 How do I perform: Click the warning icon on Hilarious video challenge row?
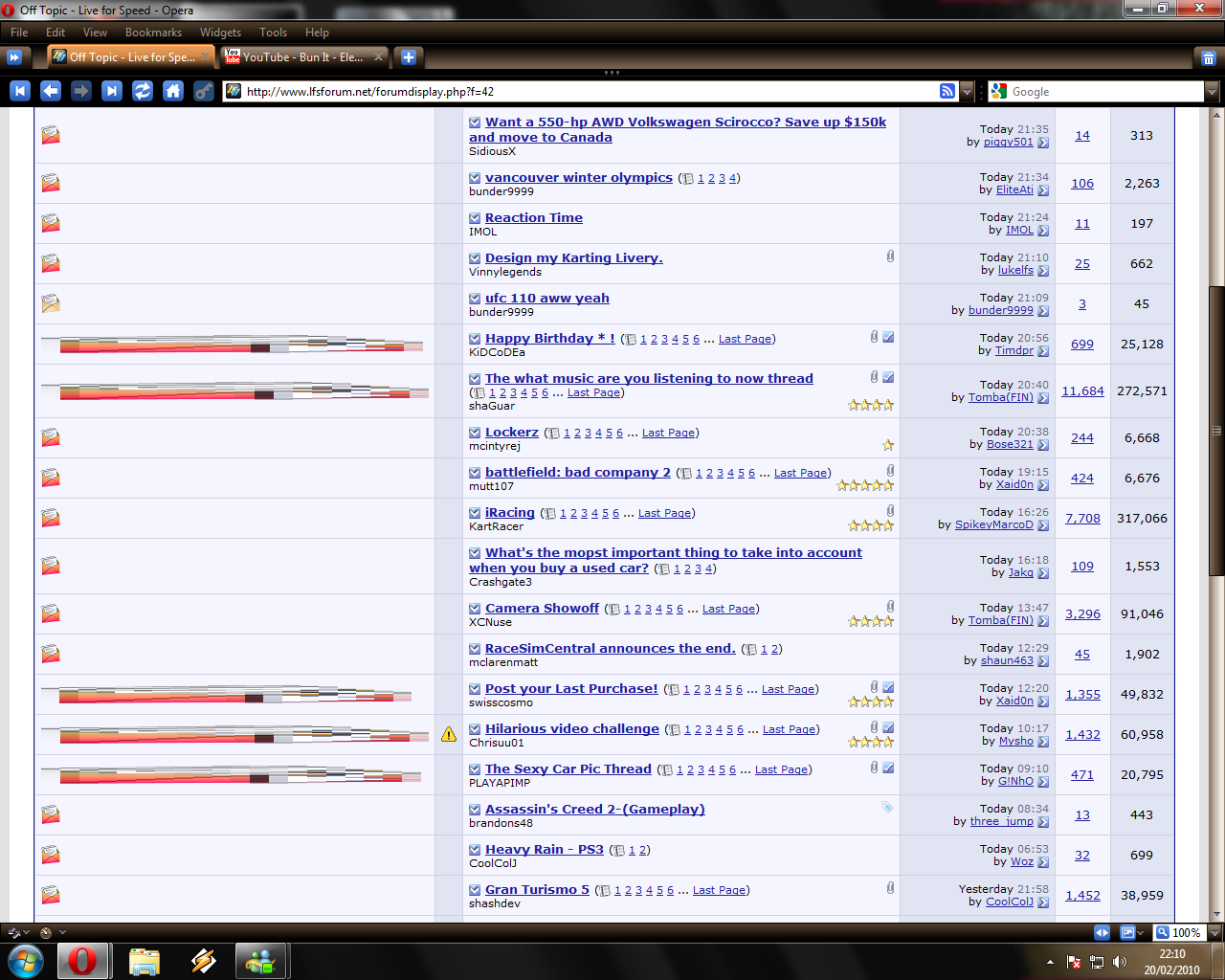tap(449, 734)
